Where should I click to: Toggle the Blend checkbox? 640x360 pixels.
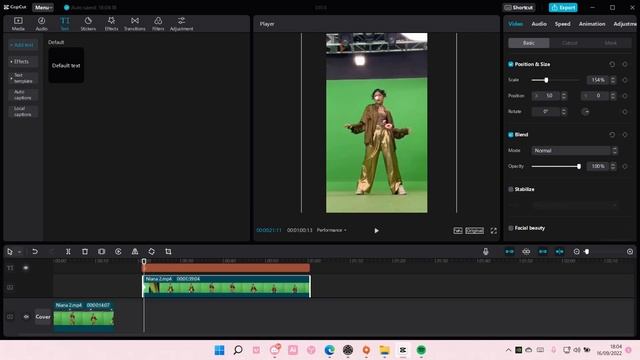tap(511, 134)
